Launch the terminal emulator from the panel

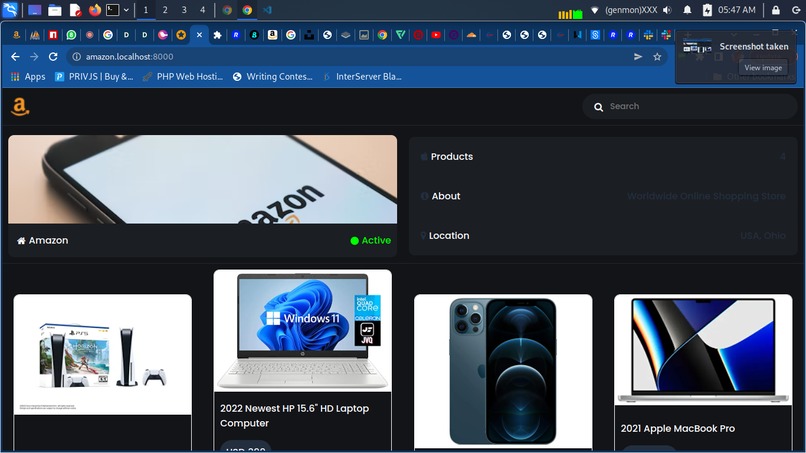point(113,10)
